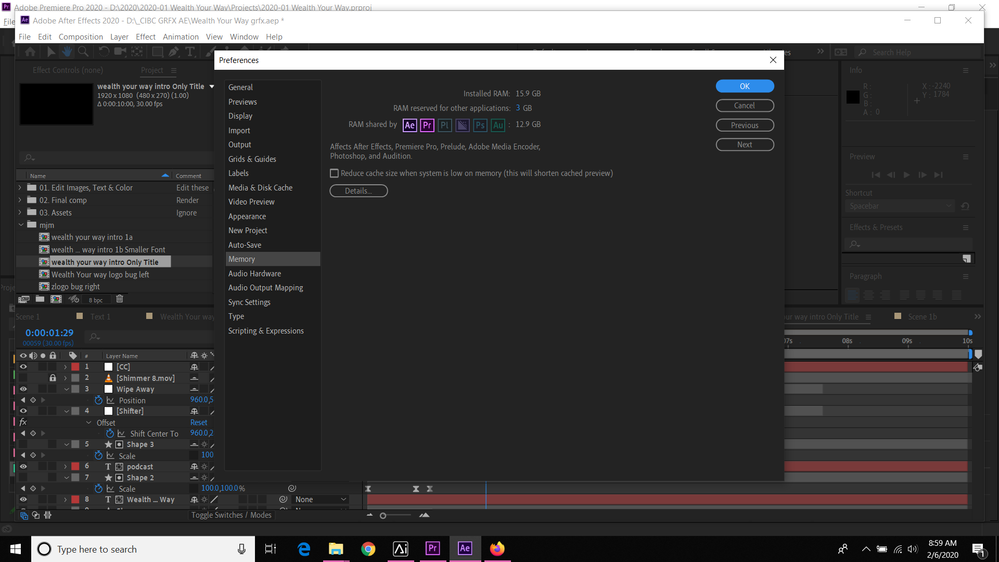Click the Details... button
Screen dimensions: 999x562
[x=358, y=191]
